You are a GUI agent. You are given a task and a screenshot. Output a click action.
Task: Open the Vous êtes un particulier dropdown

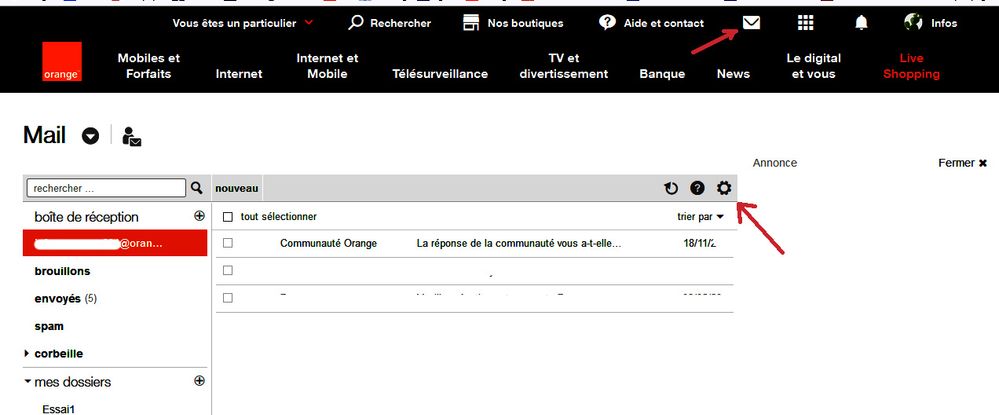click(x=243, y=23)
